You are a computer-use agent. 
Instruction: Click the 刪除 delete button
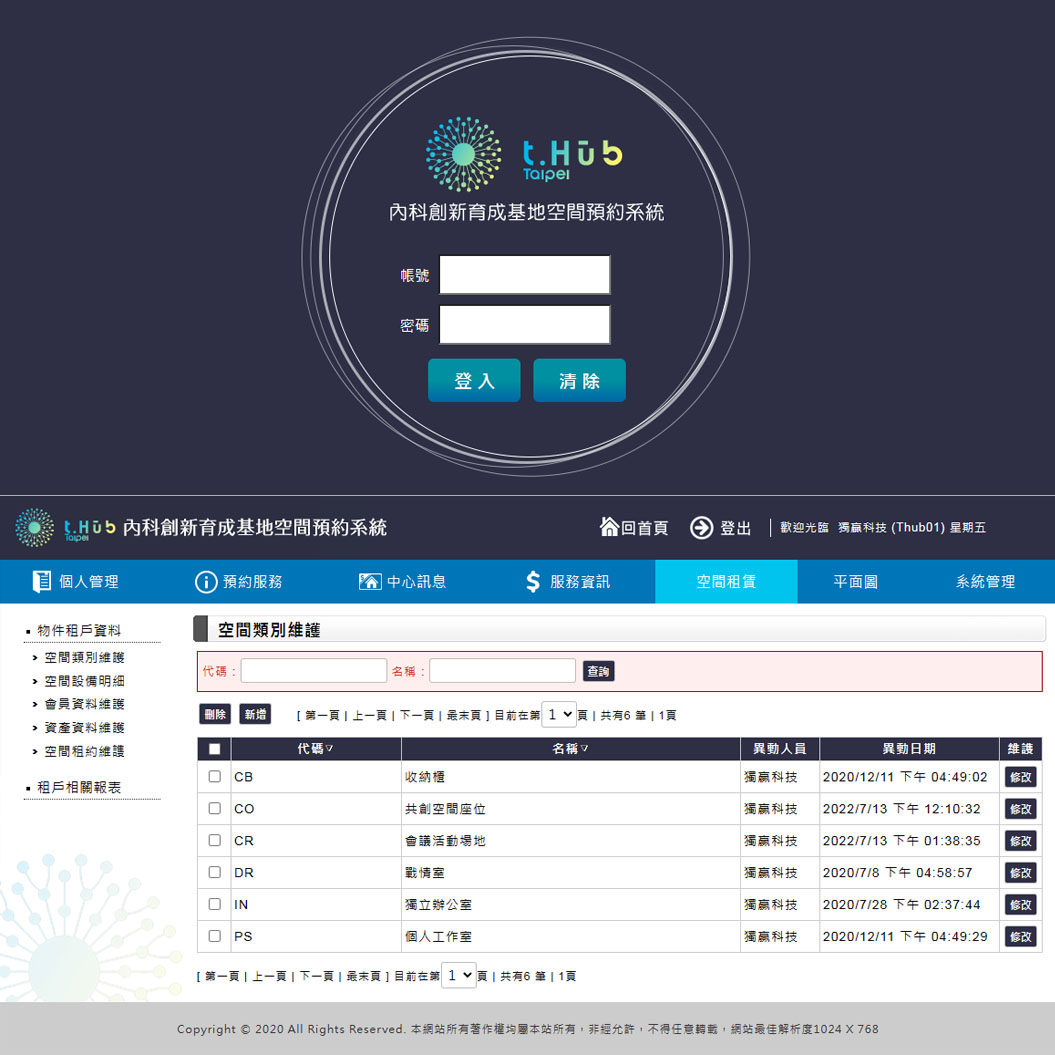pyautogui.click(x=215, y=714)
